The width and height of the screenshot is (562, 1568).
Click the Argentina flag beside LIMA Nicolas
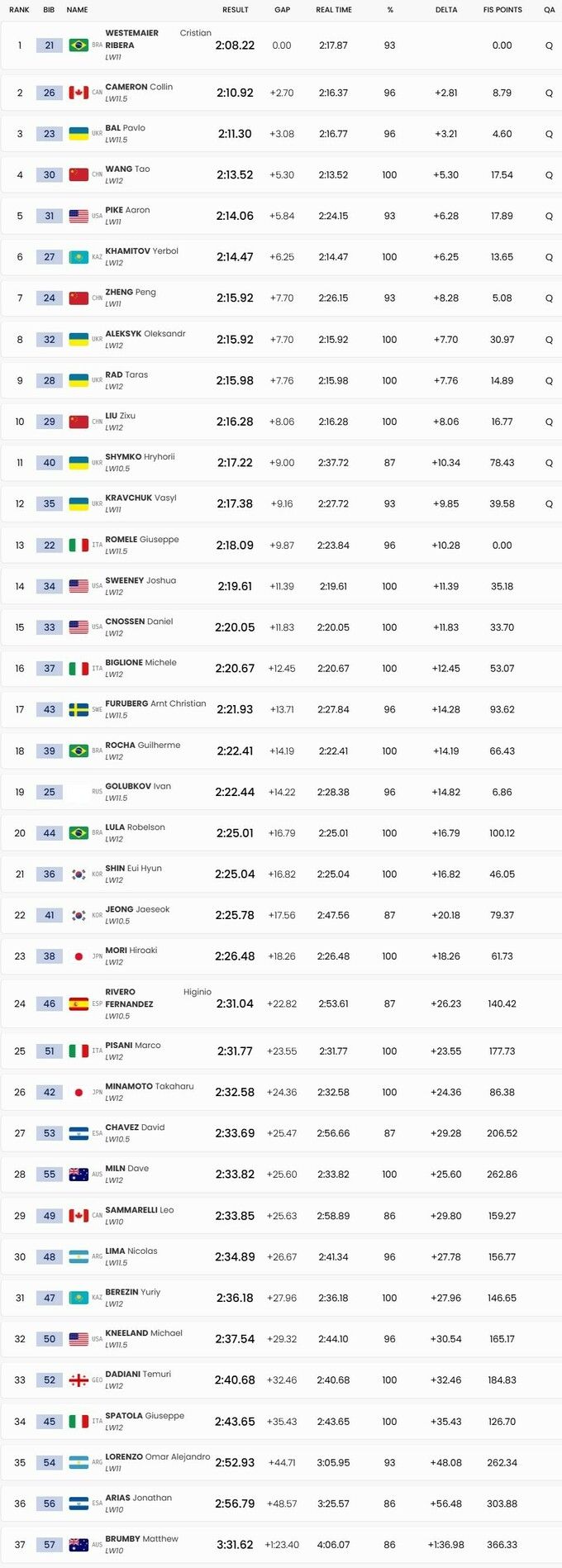pyautogui.click(x=79, y=1256)
